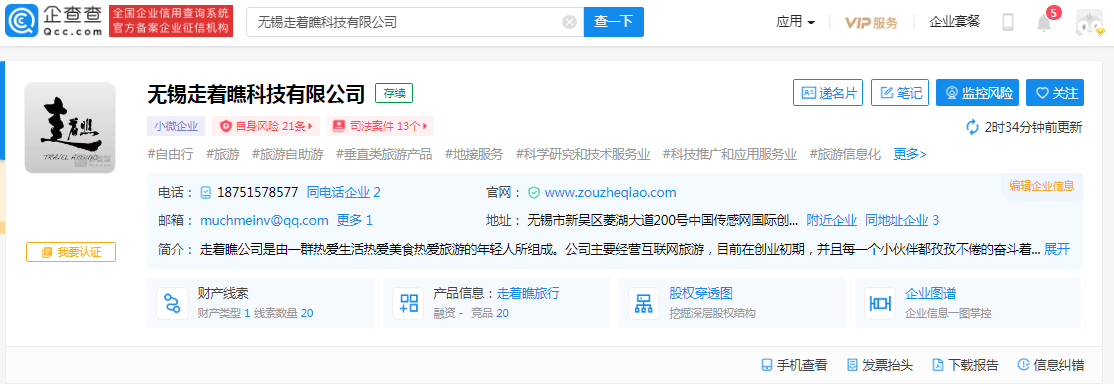Click the Qcc.com logo
This screenshot has height=384, width=1114.
coord(53,21)
